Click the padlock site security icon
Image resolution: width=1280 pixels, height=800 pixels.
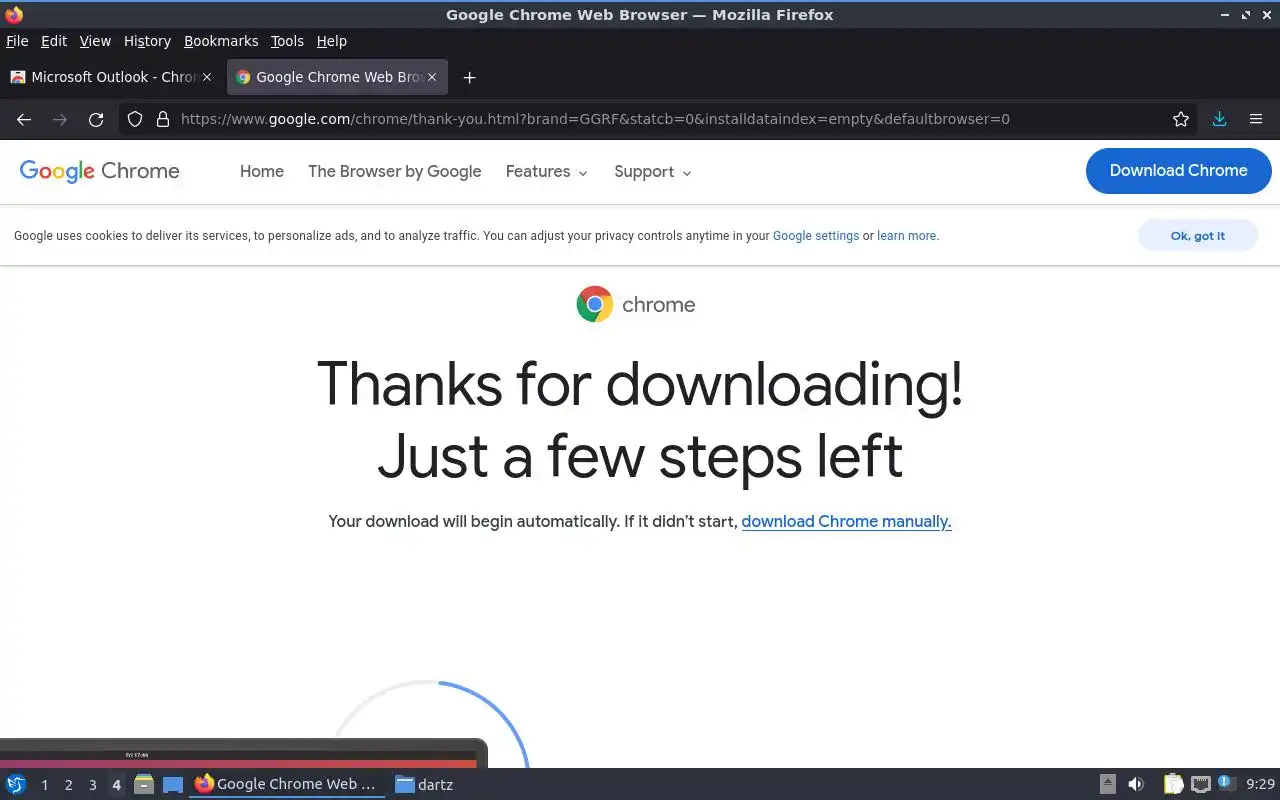163,119
